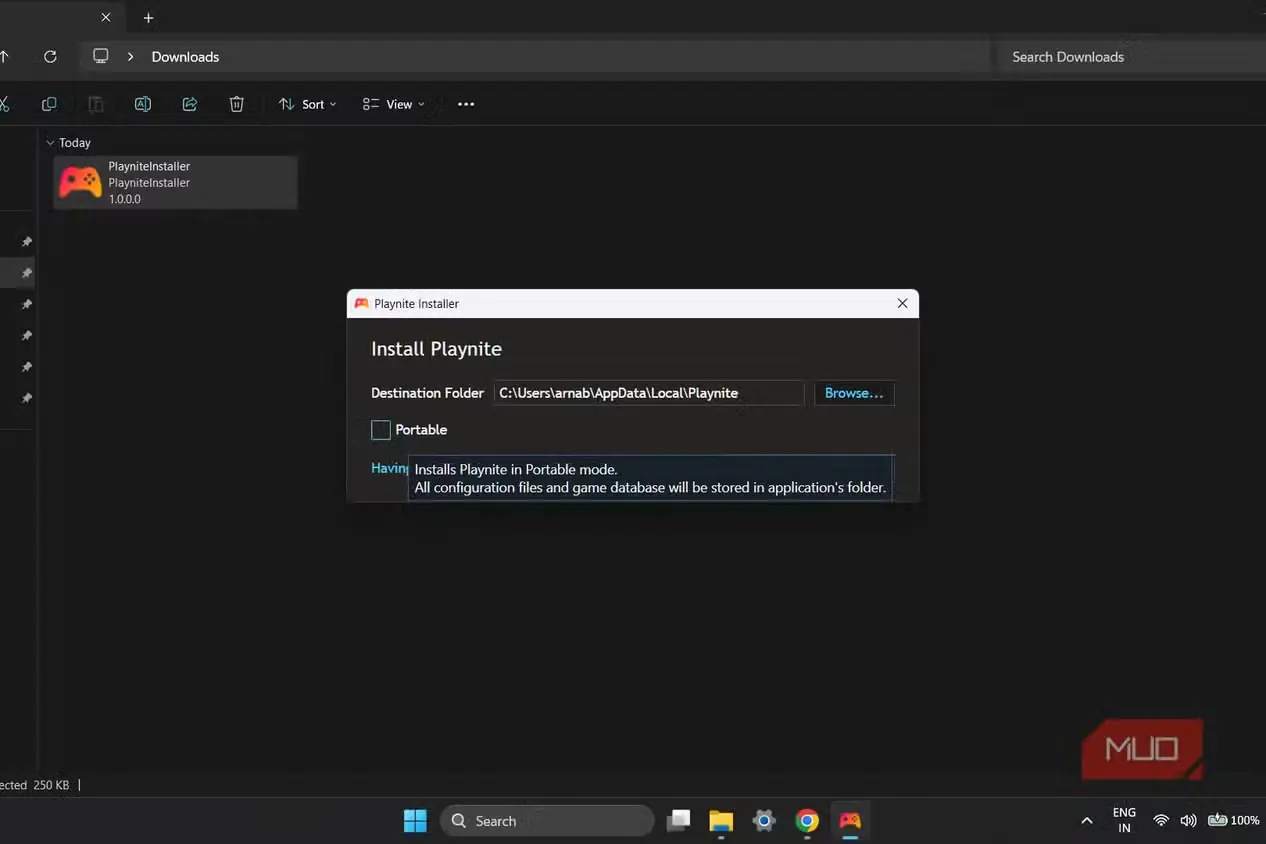
Task: Open Task View from the taskbar
Action: [679, 821]
